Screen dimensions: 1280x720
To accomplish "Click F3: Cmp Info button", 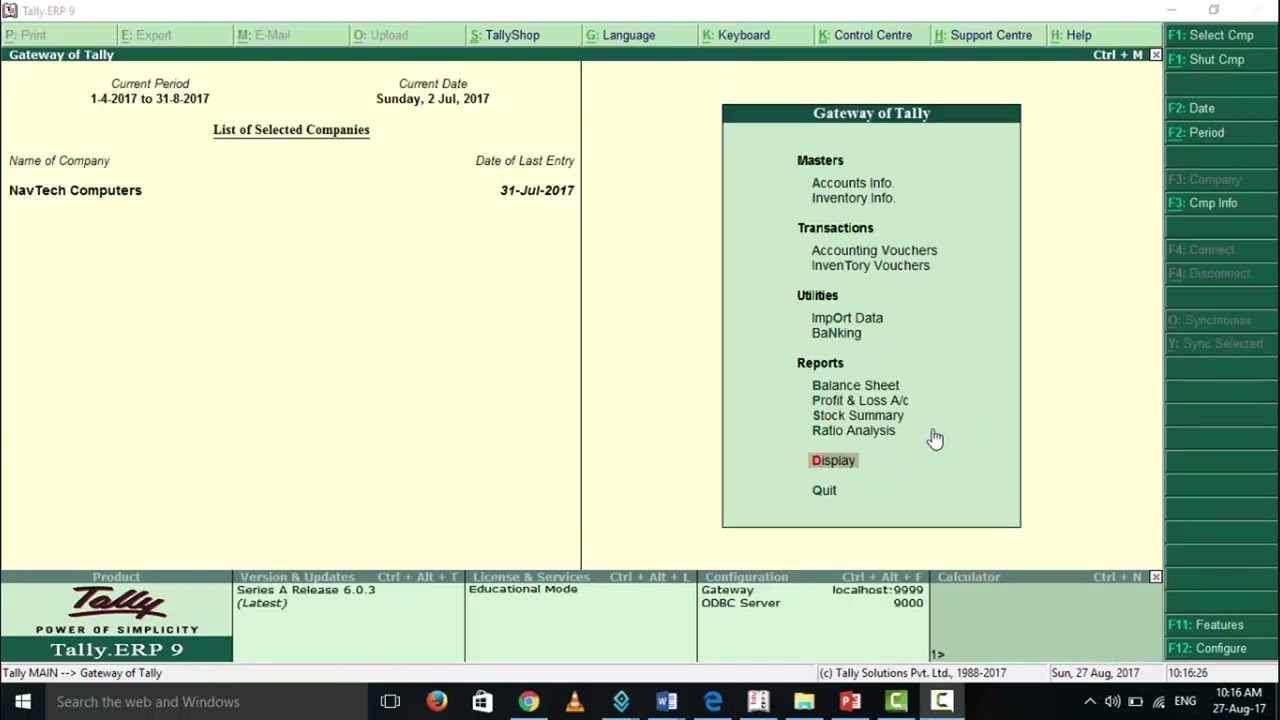I will (1222, 203).
